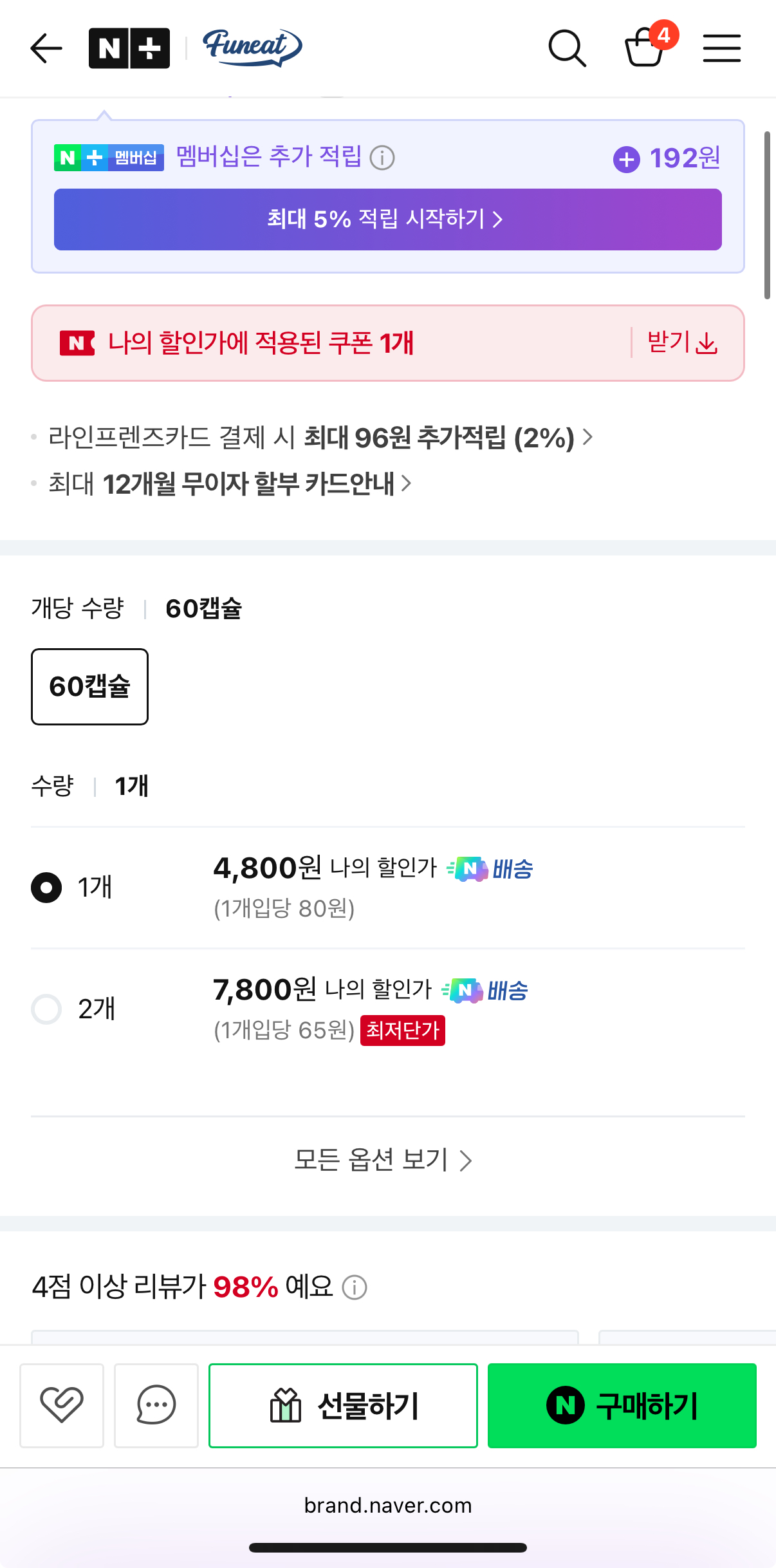This screenshot has height=1568, width=776.
Task: Tap the 선물하기 gift button
Action: pyautogui.click(x=343, y=1406)
